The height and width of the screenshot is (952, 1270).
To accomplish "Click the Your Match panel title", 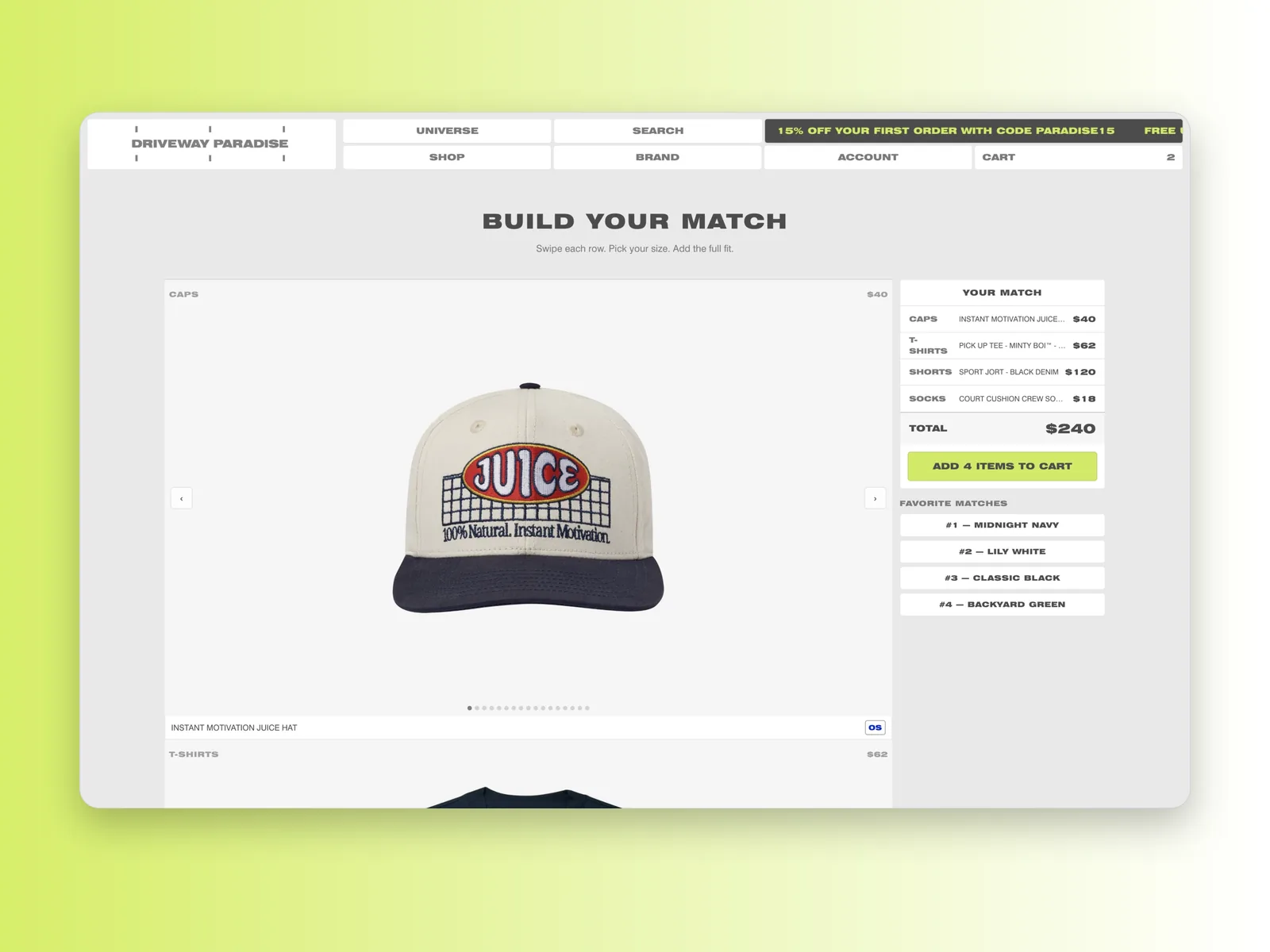I will (x=1002, y=293).
